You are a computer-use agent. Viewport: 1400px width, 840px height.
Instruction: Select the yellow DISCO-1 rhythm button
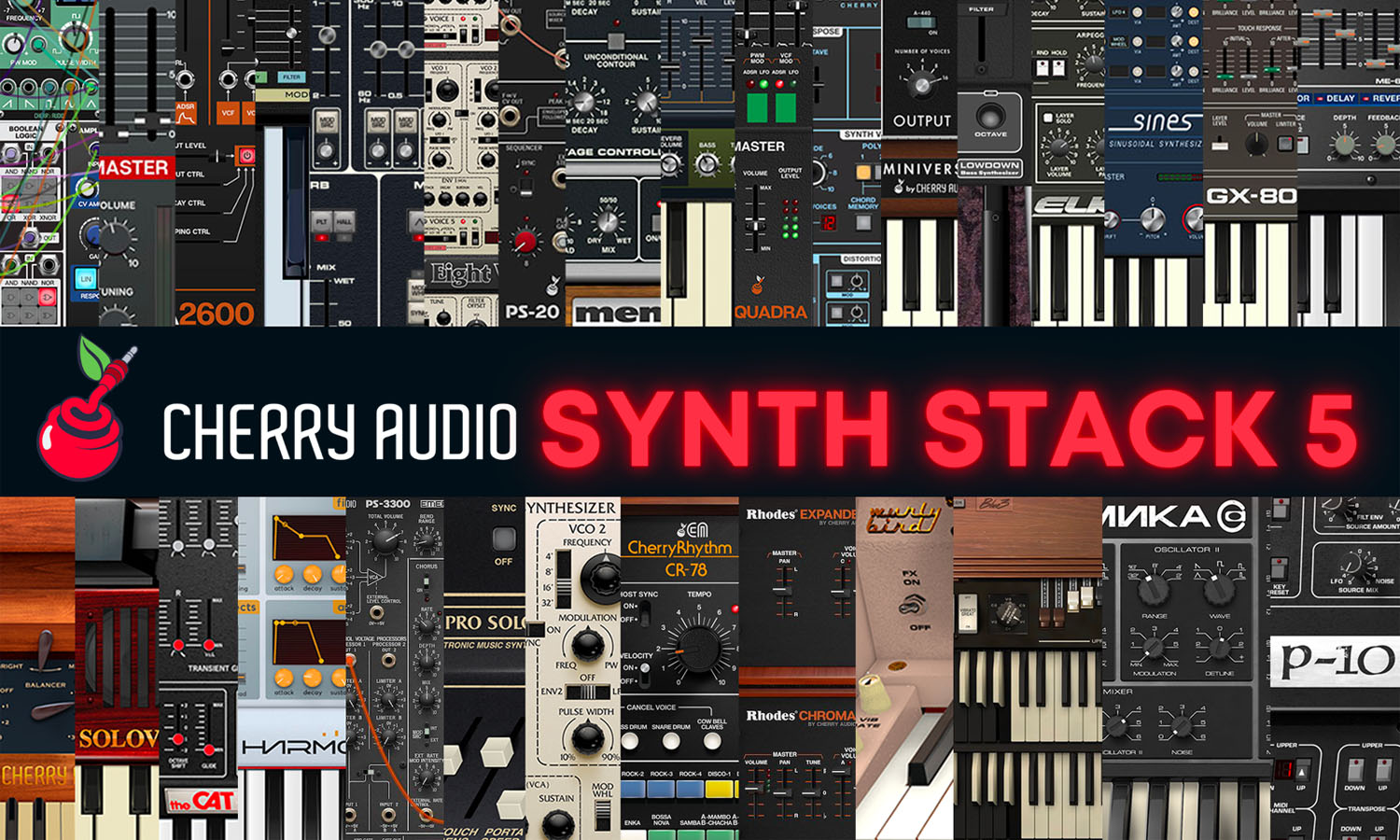coord(719,790)
